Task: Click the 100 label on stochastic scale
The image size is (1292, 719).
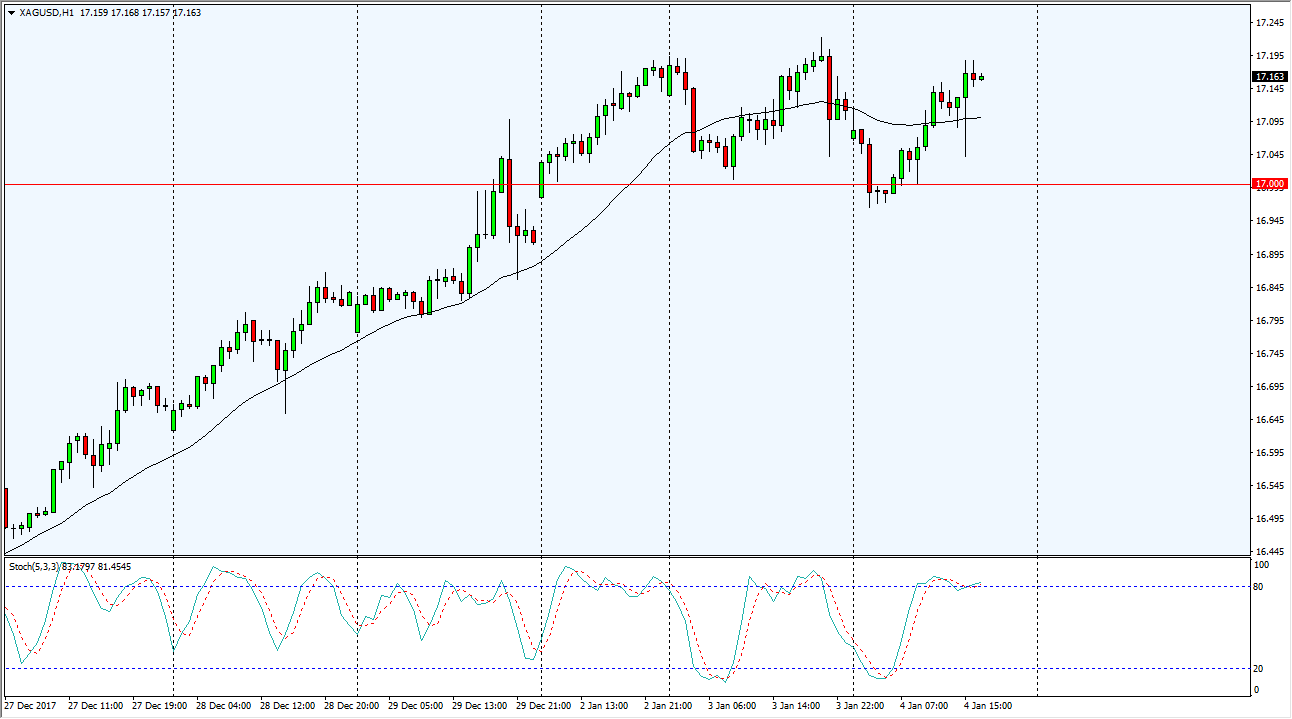Action: click(1260, 566)
